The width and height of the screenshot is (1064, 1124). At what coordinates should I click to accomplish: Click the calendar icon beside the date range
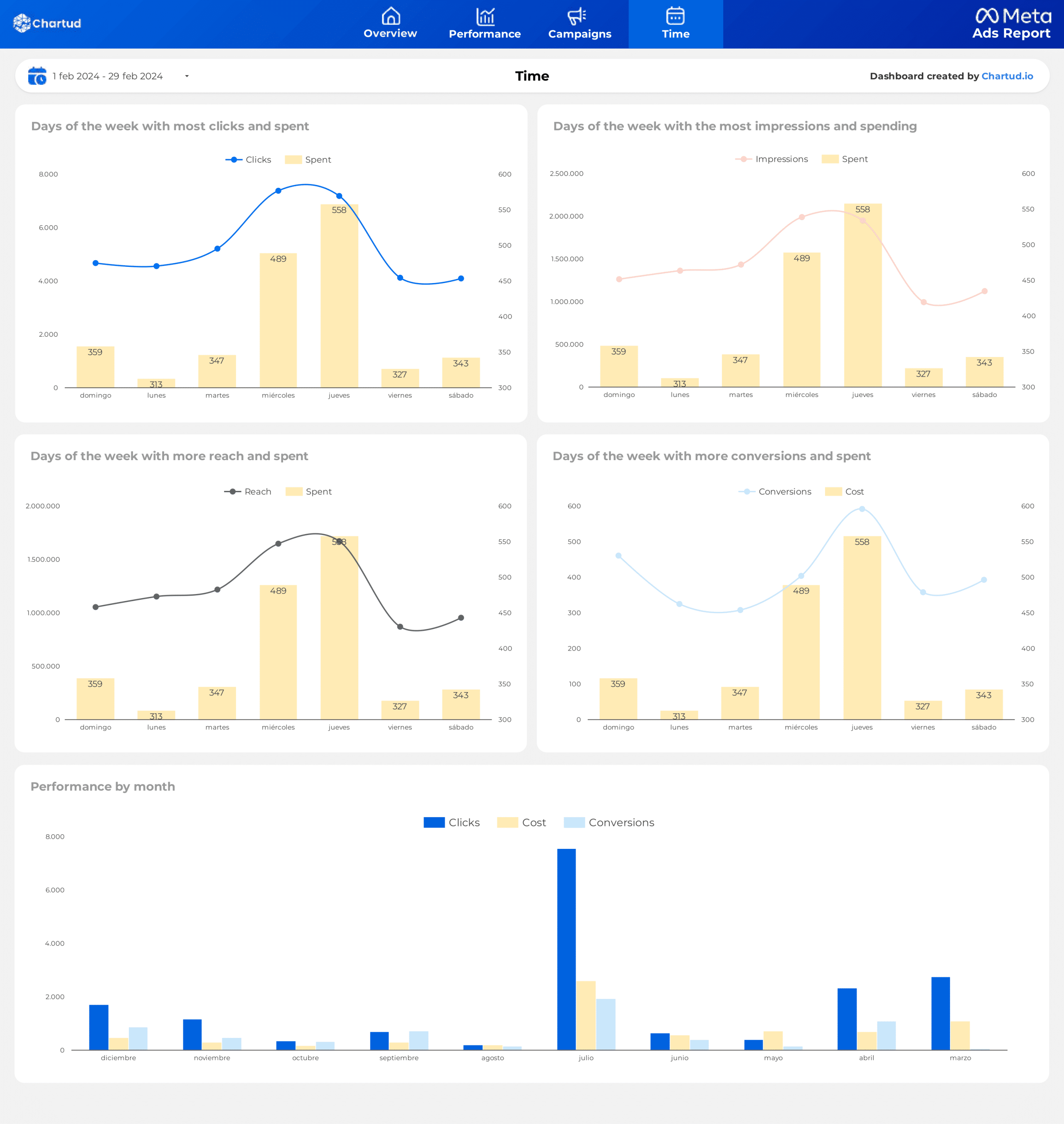point(37,76)
